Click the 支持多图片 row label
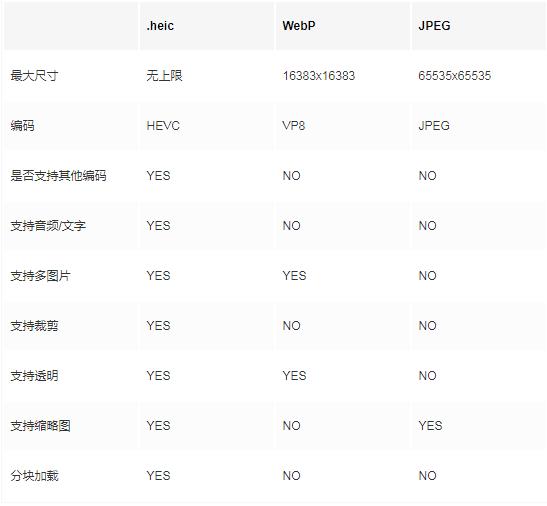 40,276
